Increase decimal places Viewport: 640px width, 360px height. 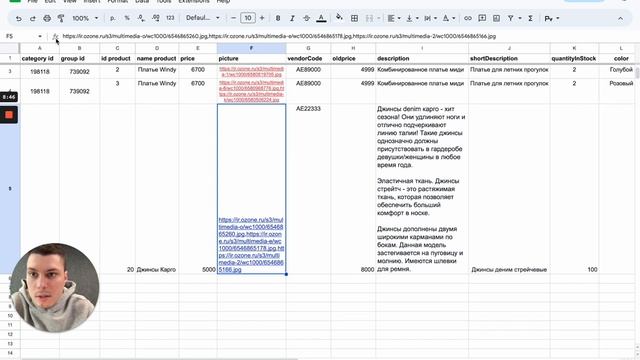[156, 18]
